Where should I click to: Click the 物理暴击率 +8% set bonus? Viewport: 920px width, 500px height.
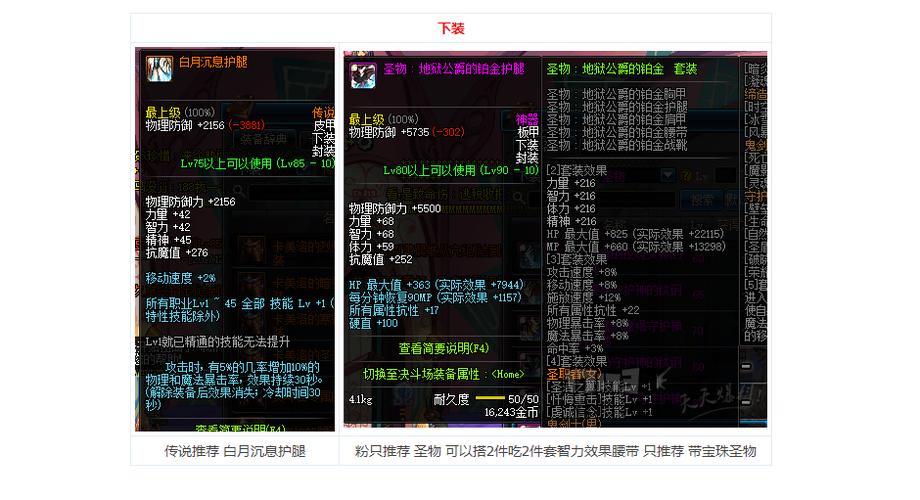pyautogui.click(x=588, y=323)
